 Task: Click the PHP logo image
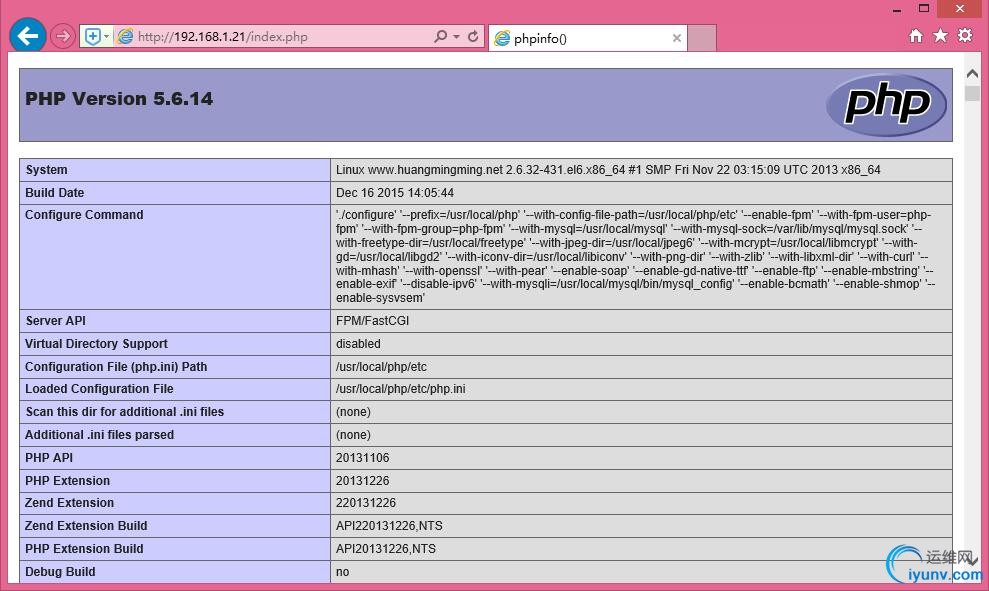886,105
